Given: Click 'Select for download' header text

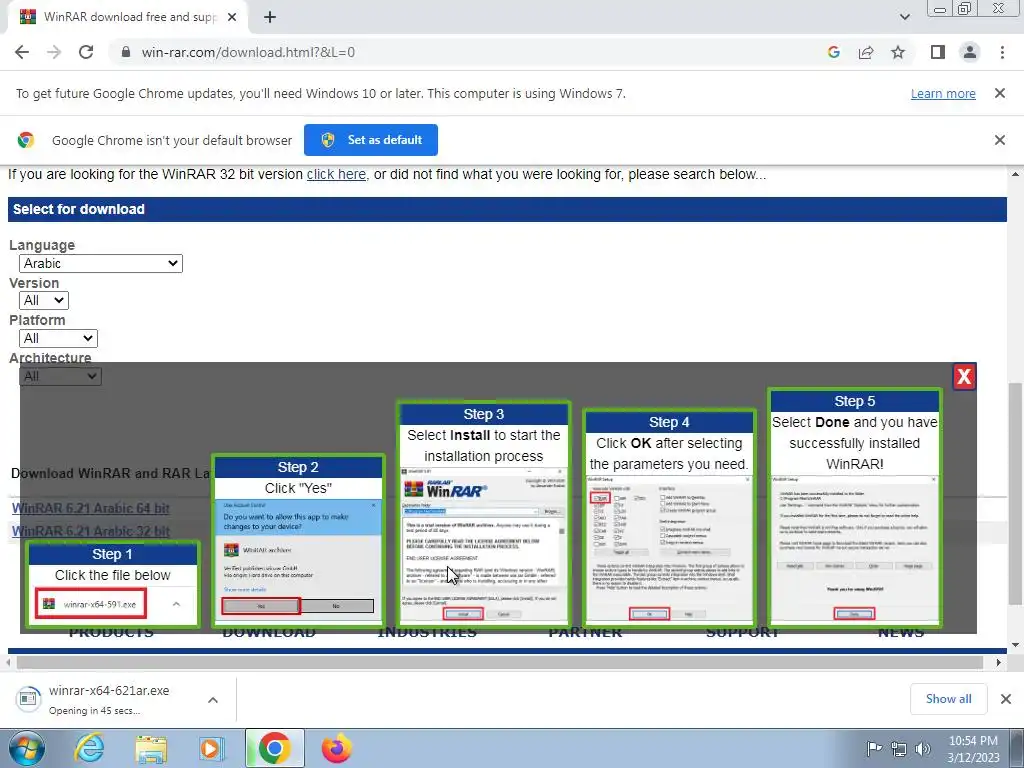Looking at the screenshot, I should pos(78,210).
